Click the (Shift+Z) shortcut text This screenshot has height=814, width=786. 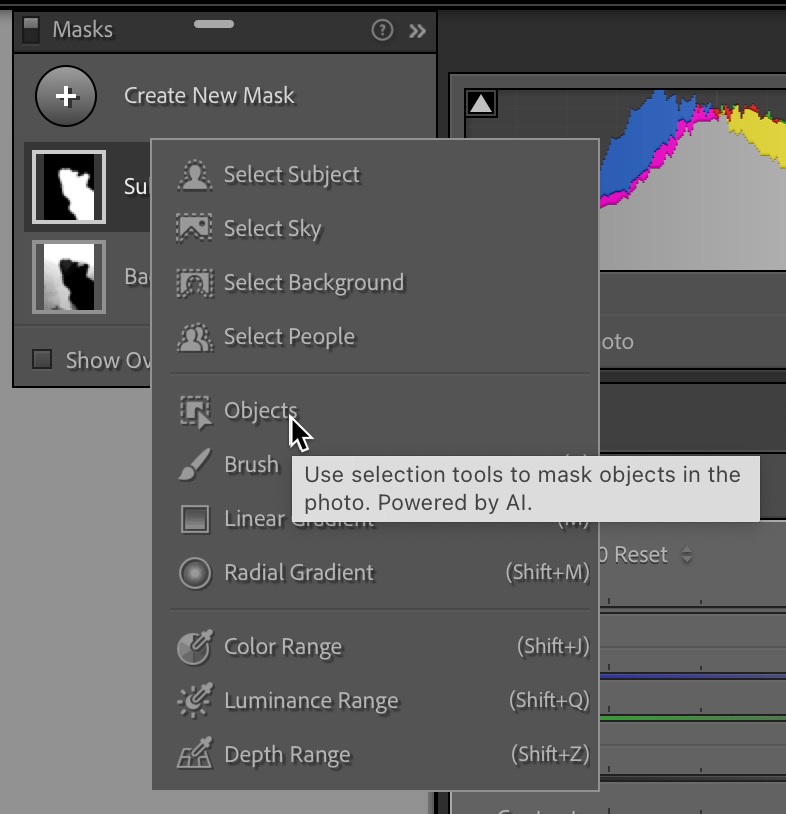coord(550,754)
